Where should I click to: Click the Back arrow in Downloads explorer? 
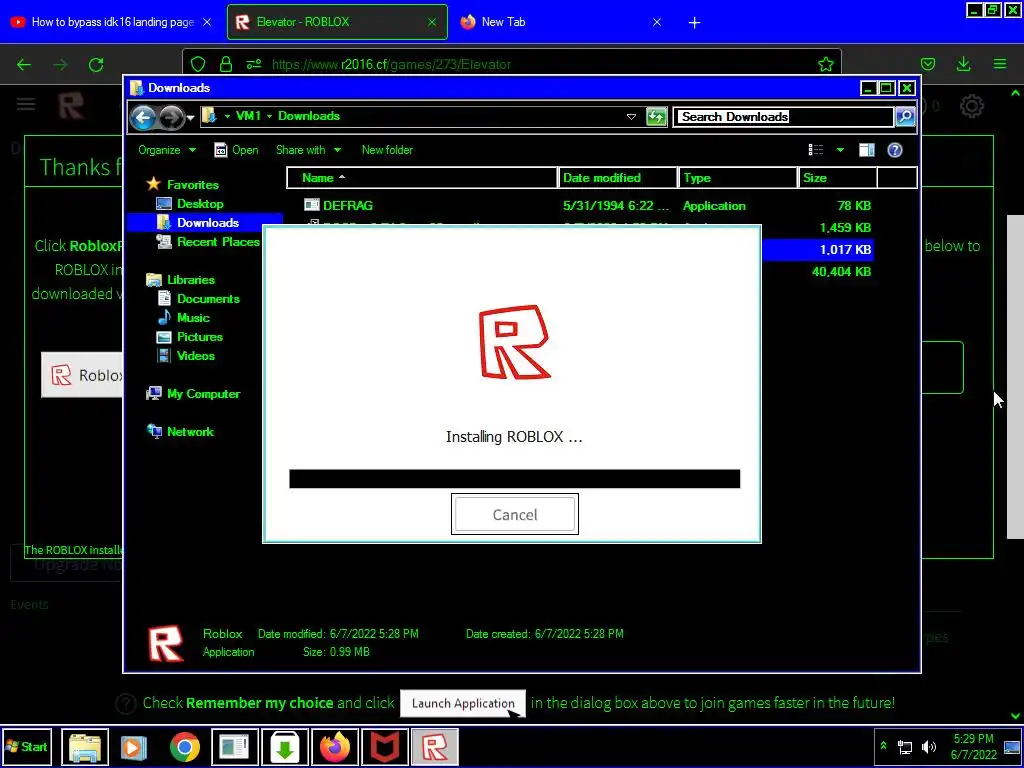(142, 118)
